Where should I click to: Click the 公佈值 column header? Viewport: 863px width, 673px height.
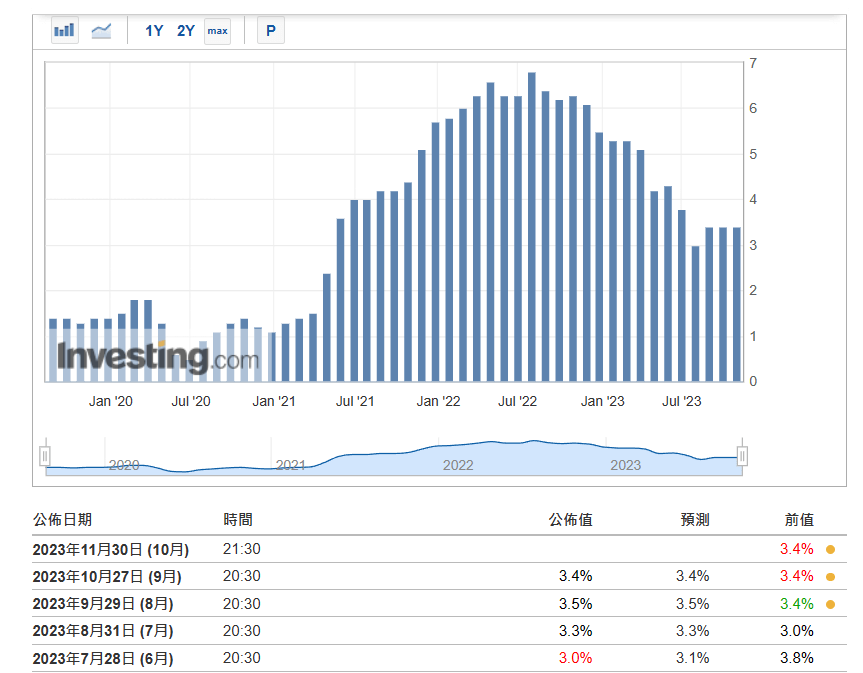click(570, 520)
